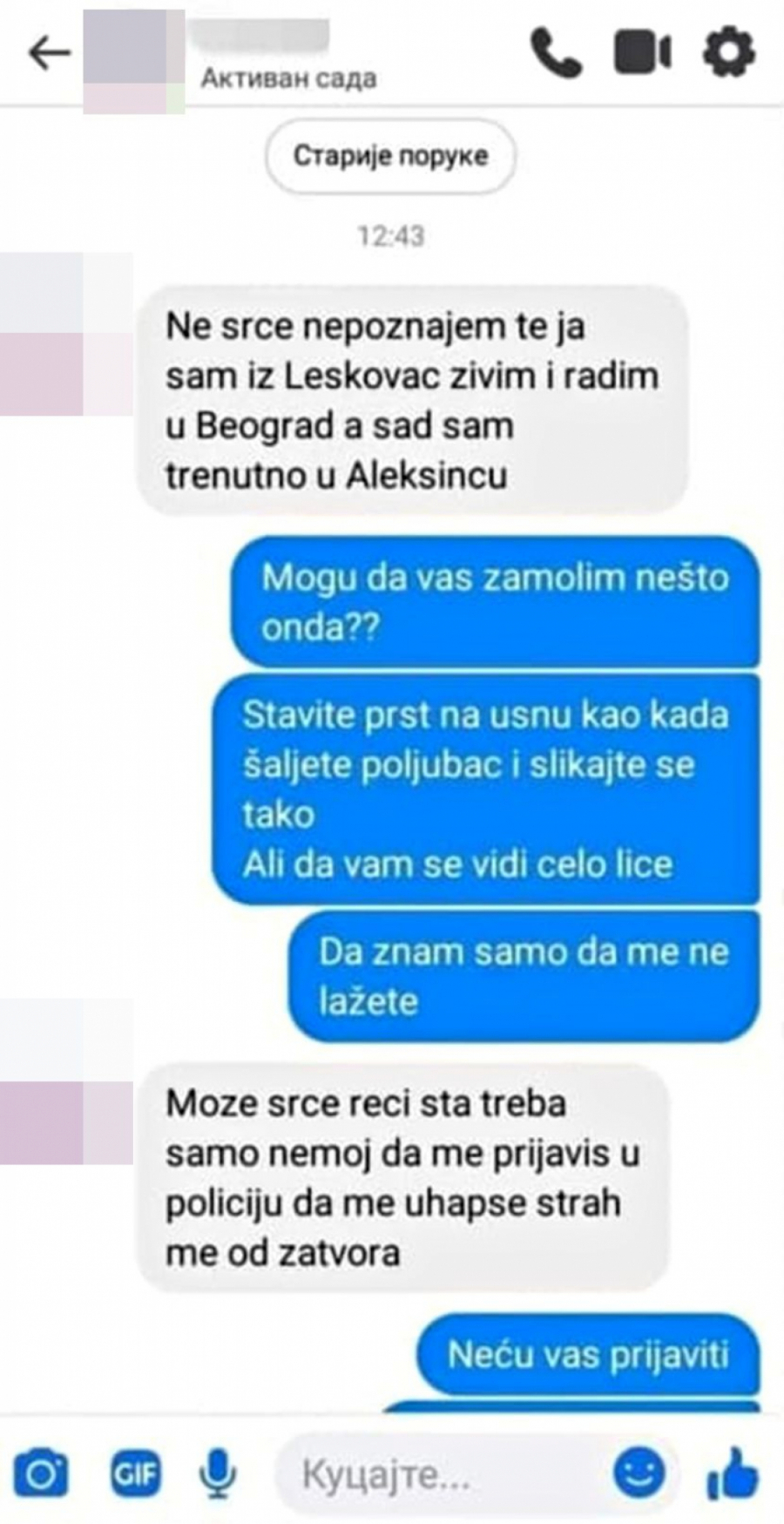Viewport: 784px width, 1524px height.
Task: Load older messages via Старије поруке
Action: point(390,156)
